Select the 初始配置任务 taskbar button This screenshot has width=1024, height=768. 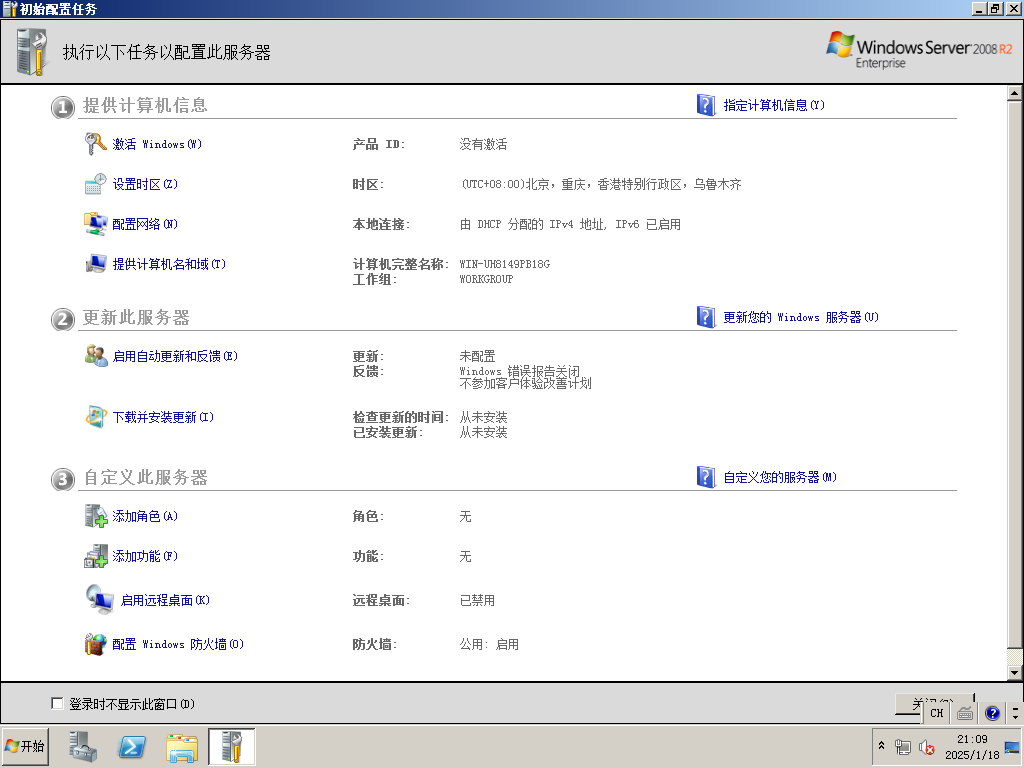tap(231, 746)
